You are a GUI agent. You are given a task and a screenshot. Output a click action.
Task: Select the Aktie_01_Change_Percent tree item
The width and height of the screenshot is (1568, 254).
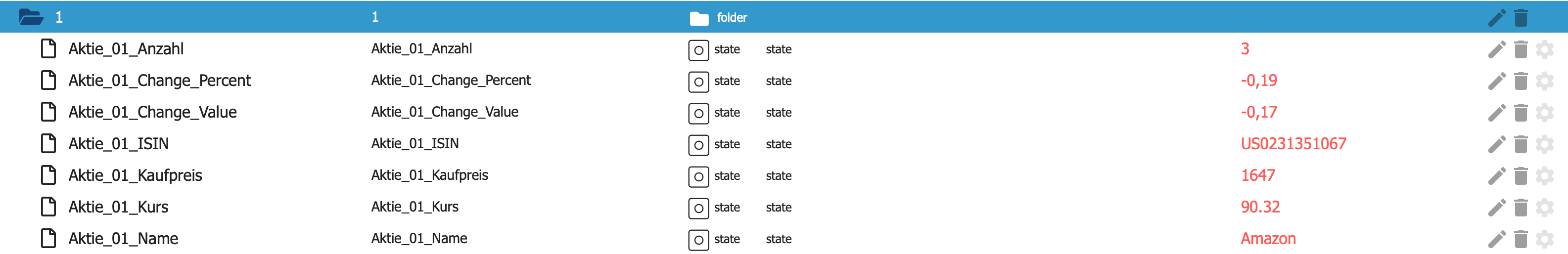(159, 81)
